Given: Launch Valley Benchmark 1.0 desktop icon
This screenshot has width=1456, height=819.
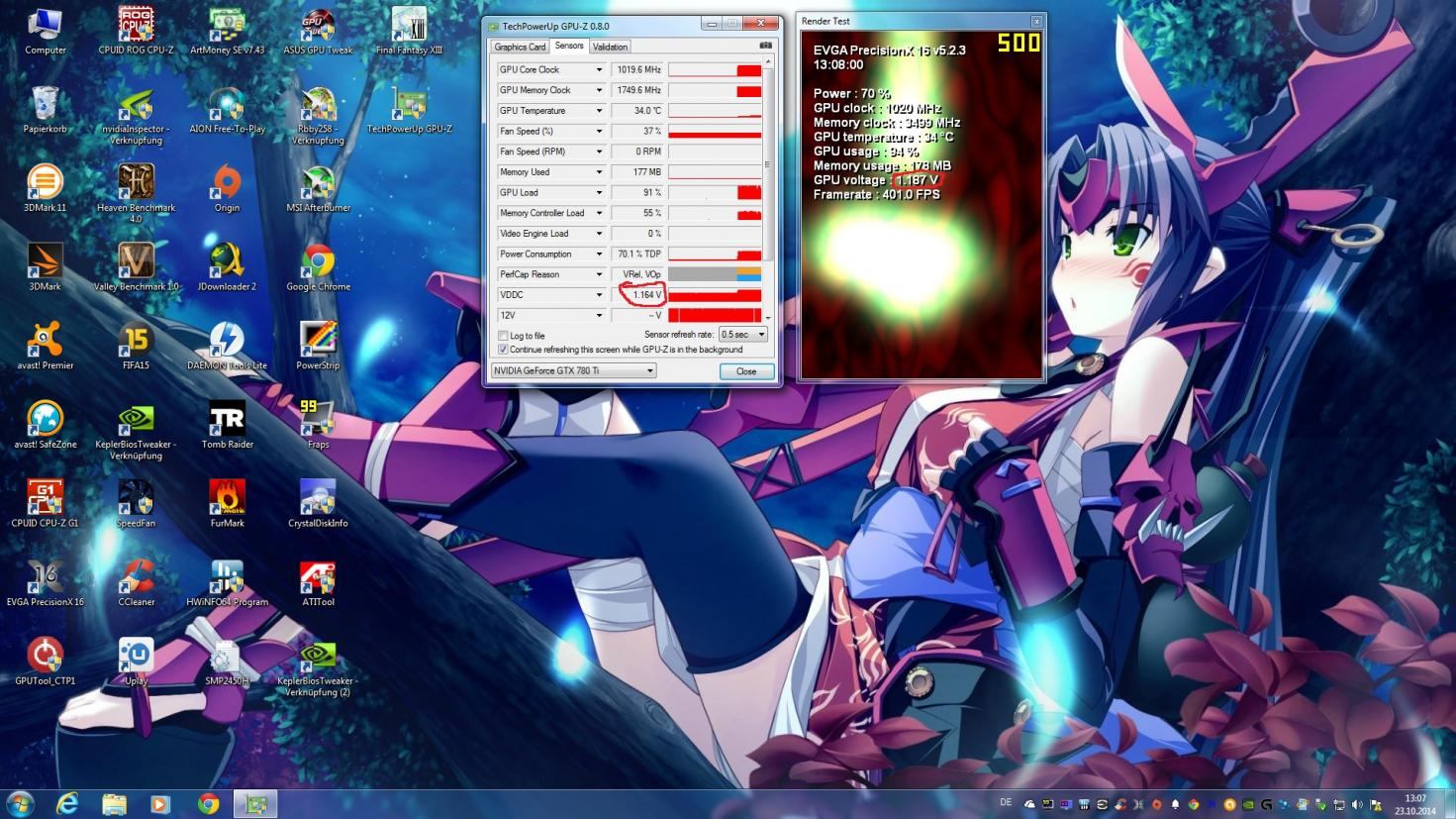Looking at the screenshot, I should [136, 267].
